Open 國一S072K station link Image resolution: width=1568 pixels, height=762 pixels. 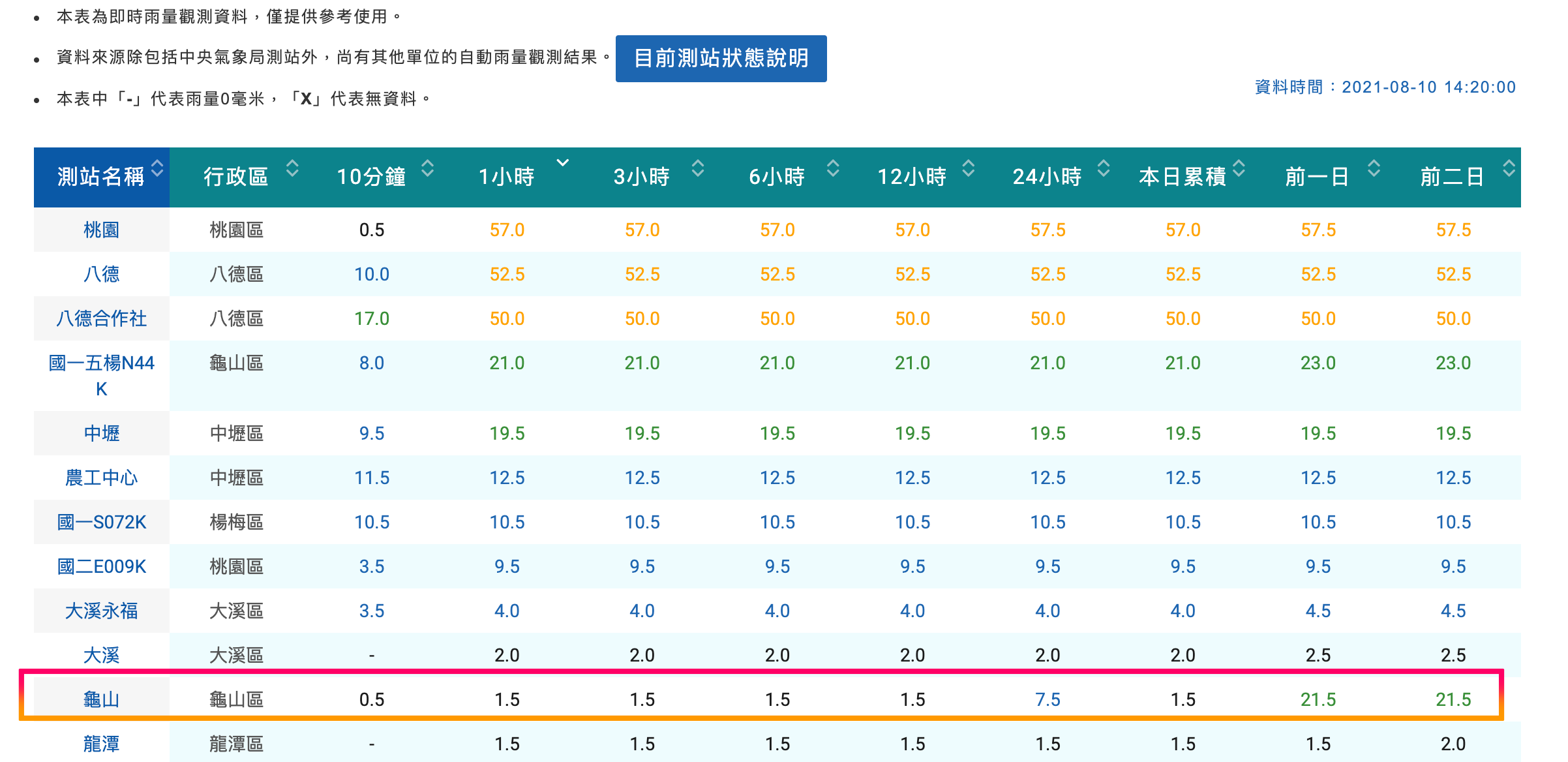[x=101, y=522]
